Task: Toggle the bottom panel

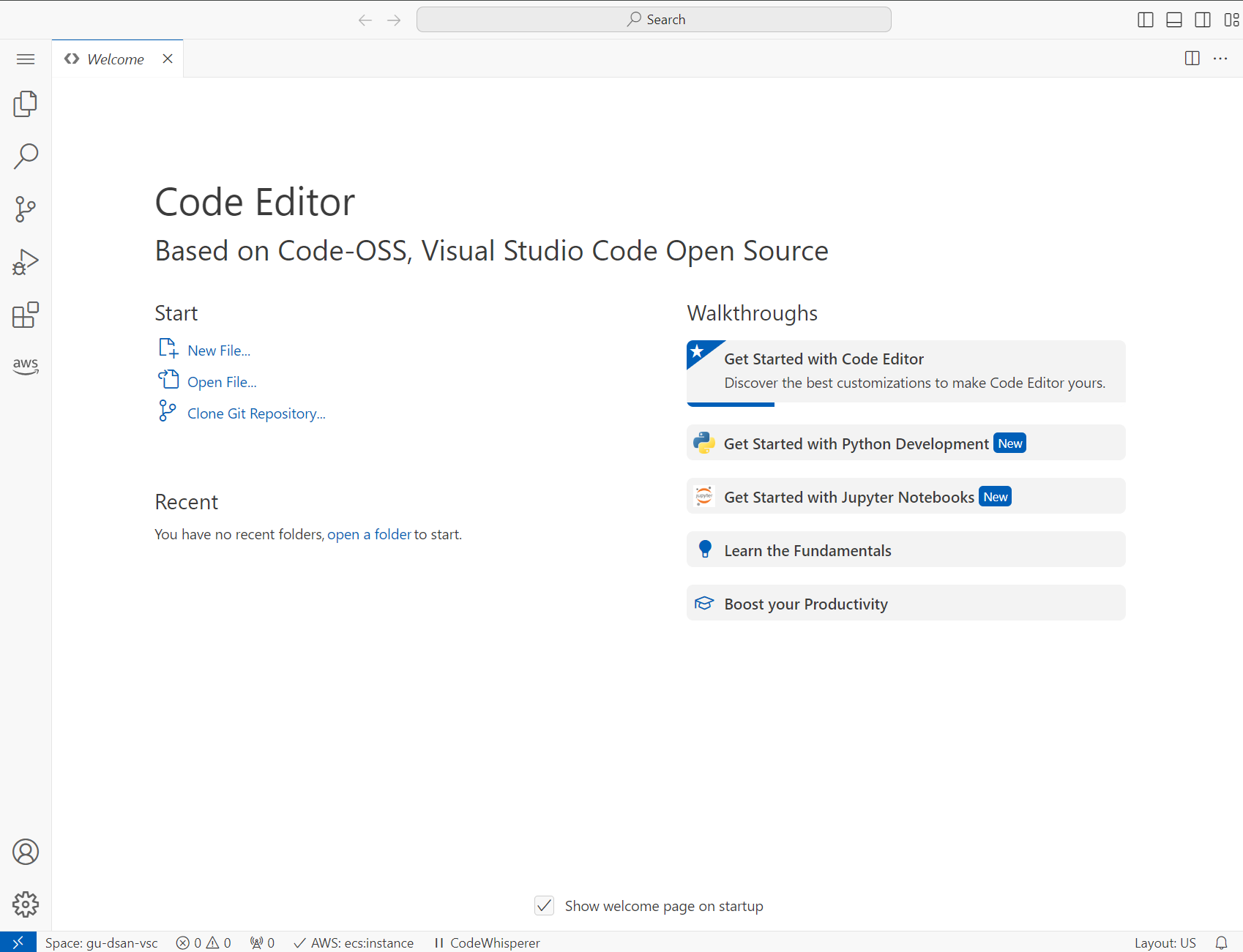Action: tap(1174, 20)
